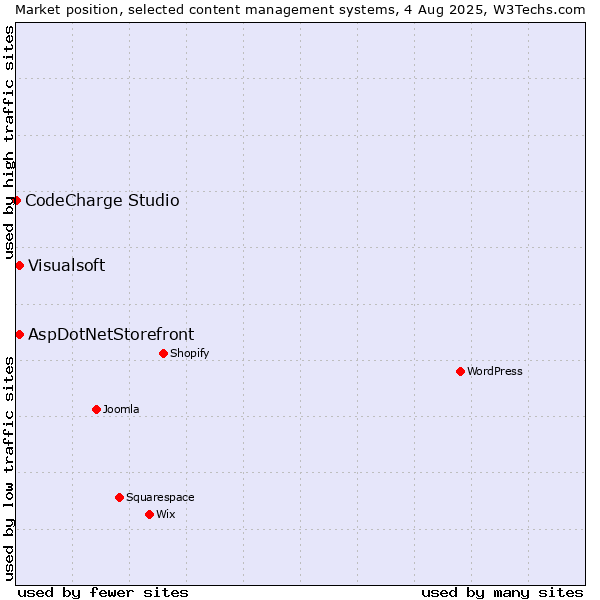
Task: Click the red Shopify data point
Action: [163, 354]
